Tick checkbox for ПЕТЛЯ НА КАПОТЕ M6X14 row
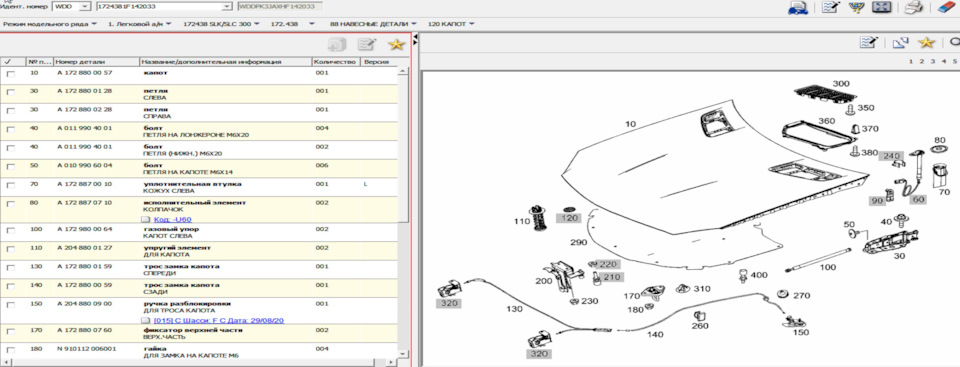Image resolution: width=960 pixels, height=367 pixels. tap(10, 167)
